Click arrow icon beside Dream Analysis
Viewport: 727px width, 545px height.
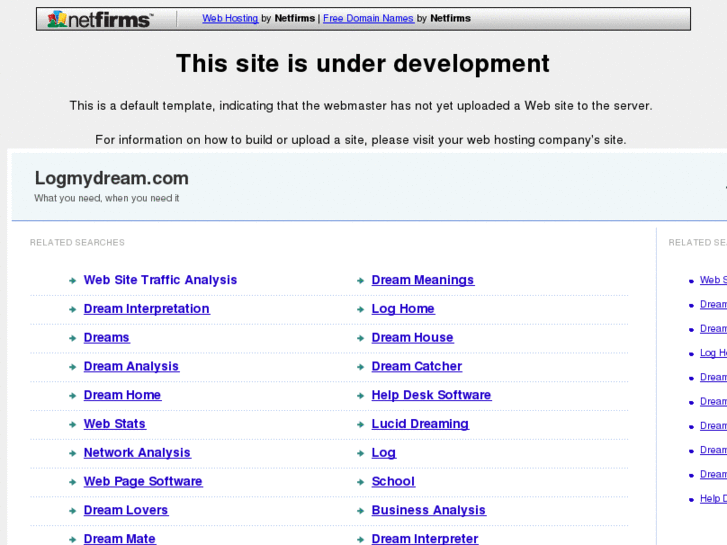point(72,367)
